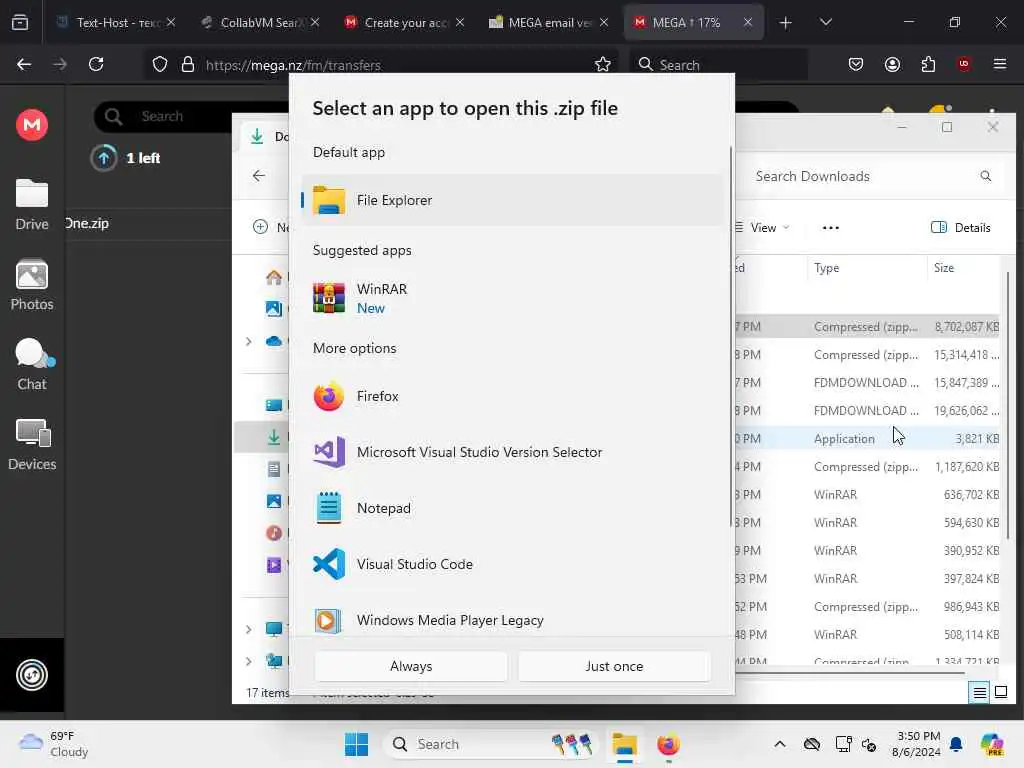Open the MEGA transfer manager circle icon

pyautogui.click(x=32, y=675)
